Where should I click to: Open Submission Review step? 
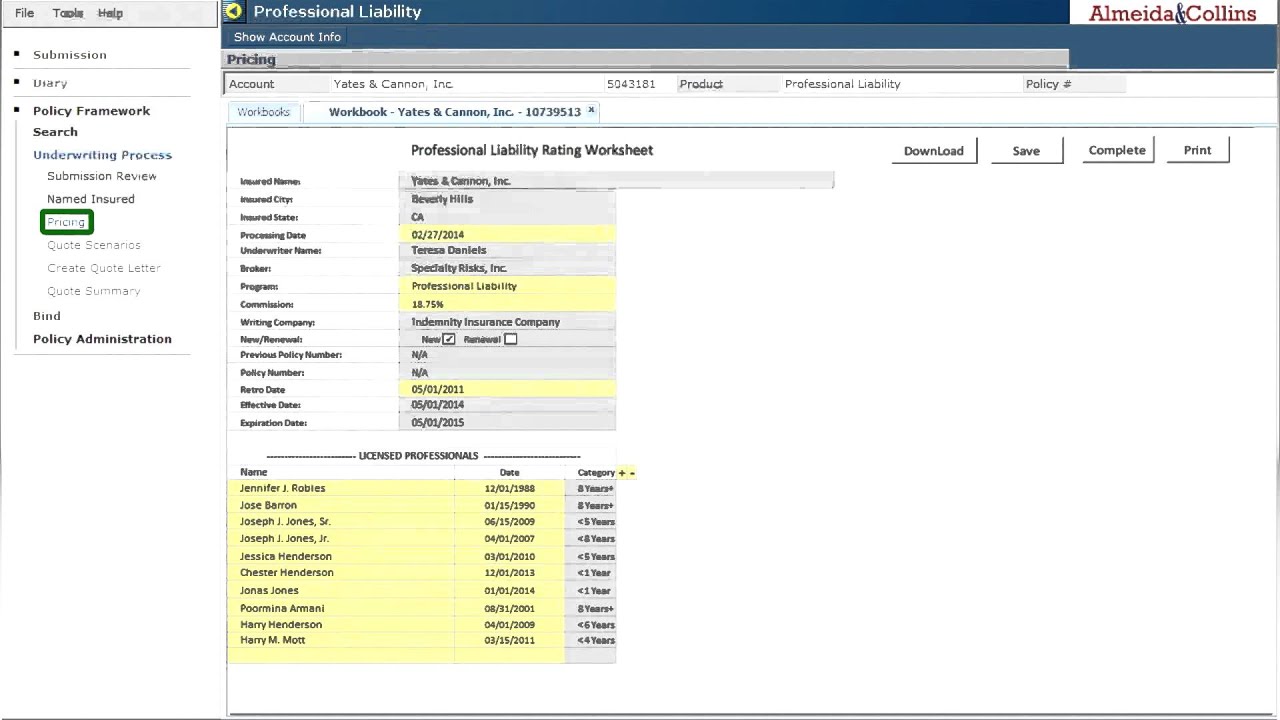click(102, 176)
